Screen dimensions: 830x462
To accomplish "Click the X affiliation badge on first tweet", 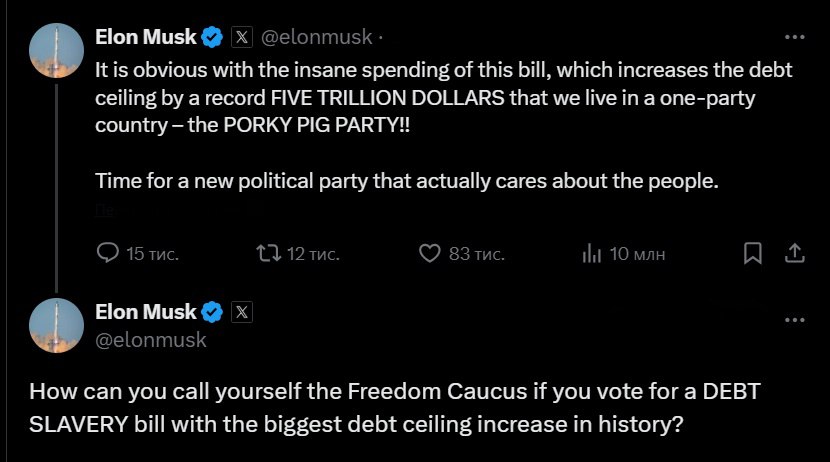I will pos(241,38).
